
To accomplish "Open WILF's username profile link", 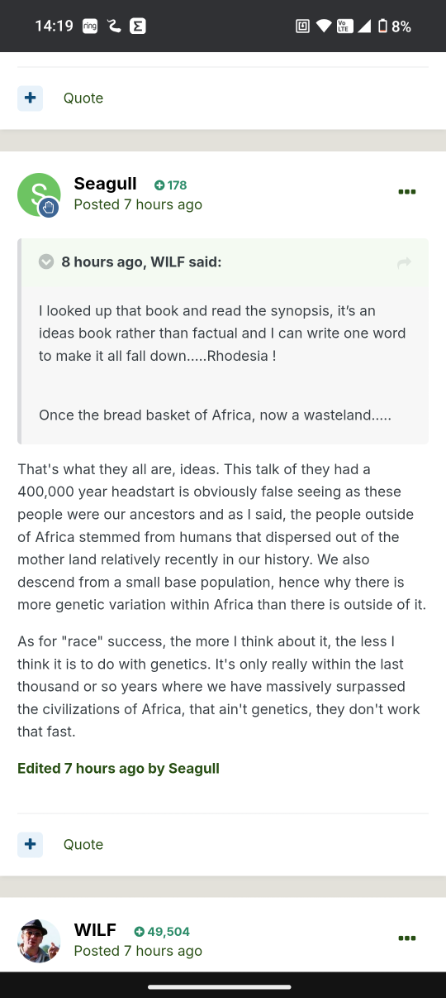I will click(x=95, y=931).
